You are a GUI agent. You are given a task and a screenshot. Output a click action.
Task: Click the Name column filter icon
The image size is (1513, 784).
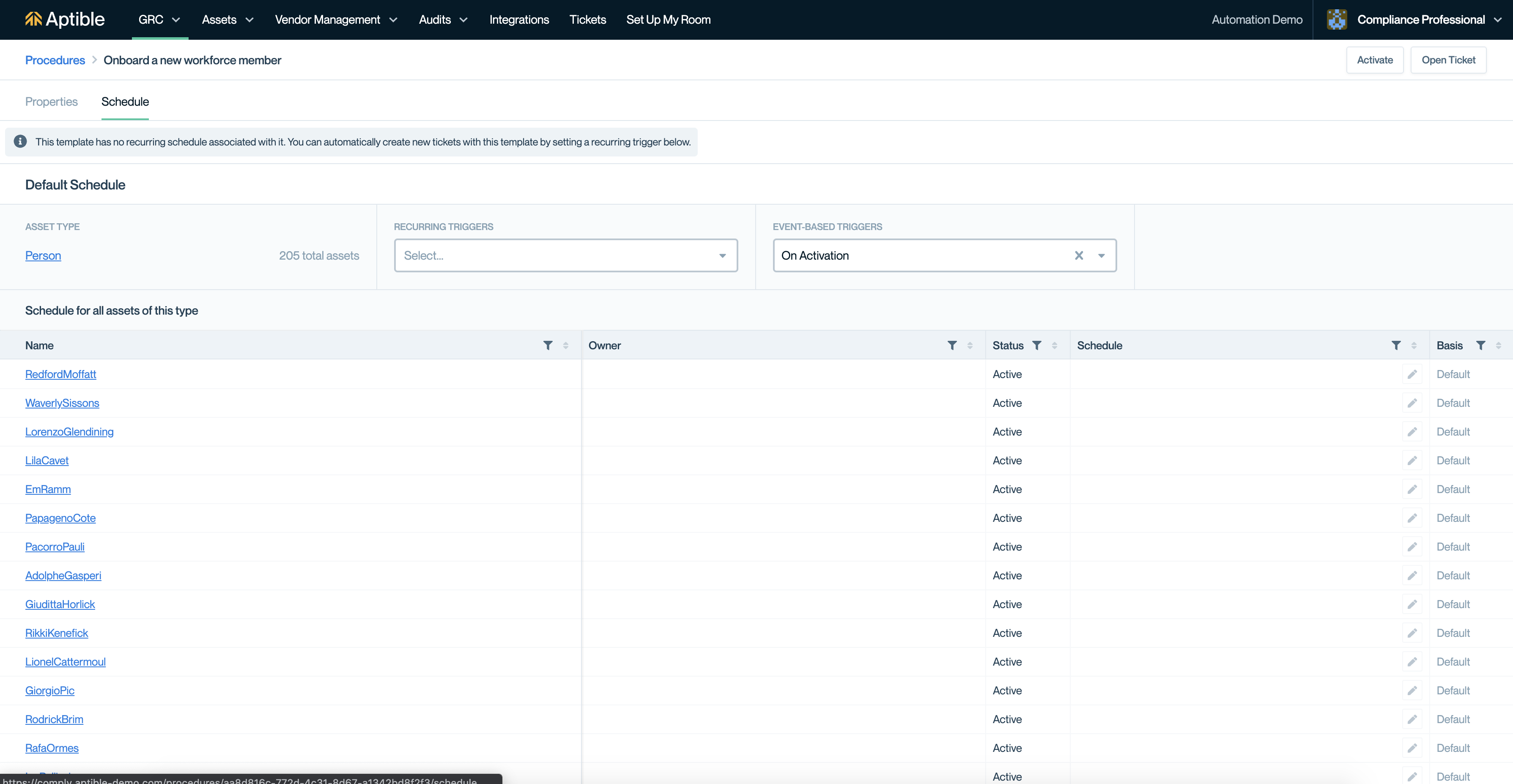tap(548, 345)
